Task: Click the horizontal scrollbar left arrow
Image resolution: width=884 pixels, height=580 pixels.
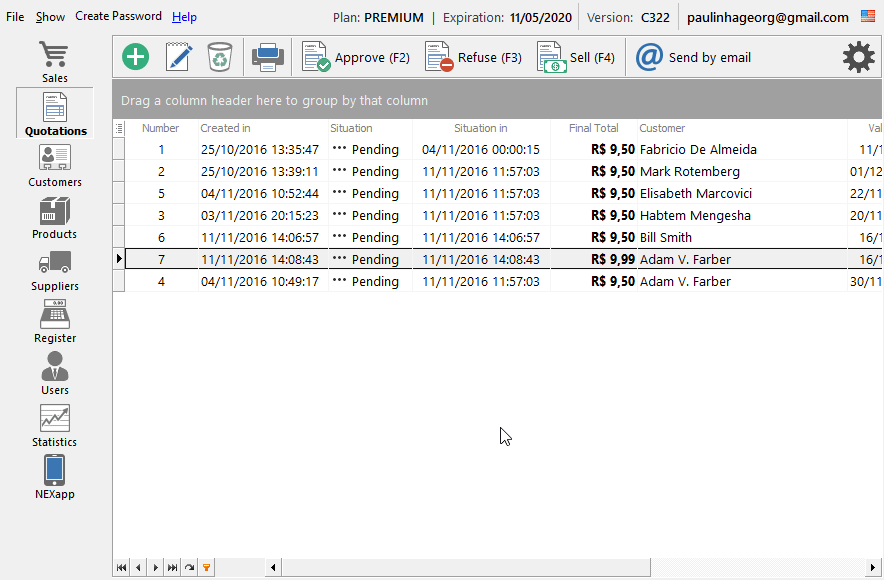Action: pyautogui.click(x=273, y=568)
